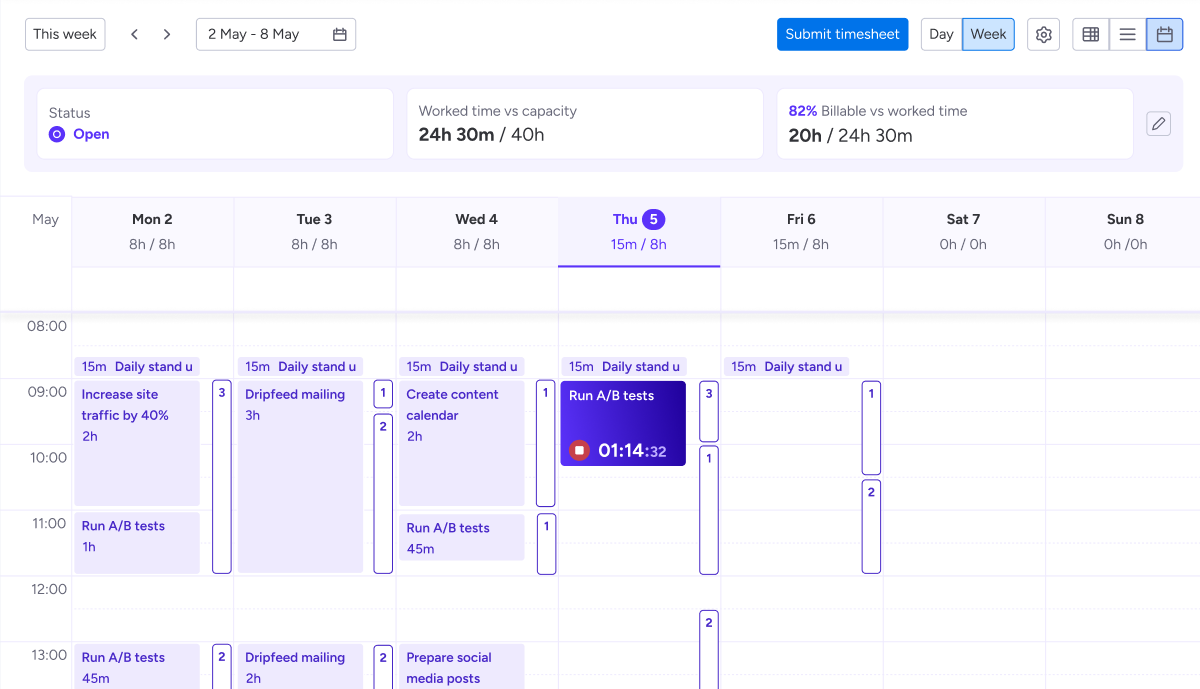Screen dimensions: 1200x689
Task: Open Monday's Daily stand up event
Action: point(137,366)
